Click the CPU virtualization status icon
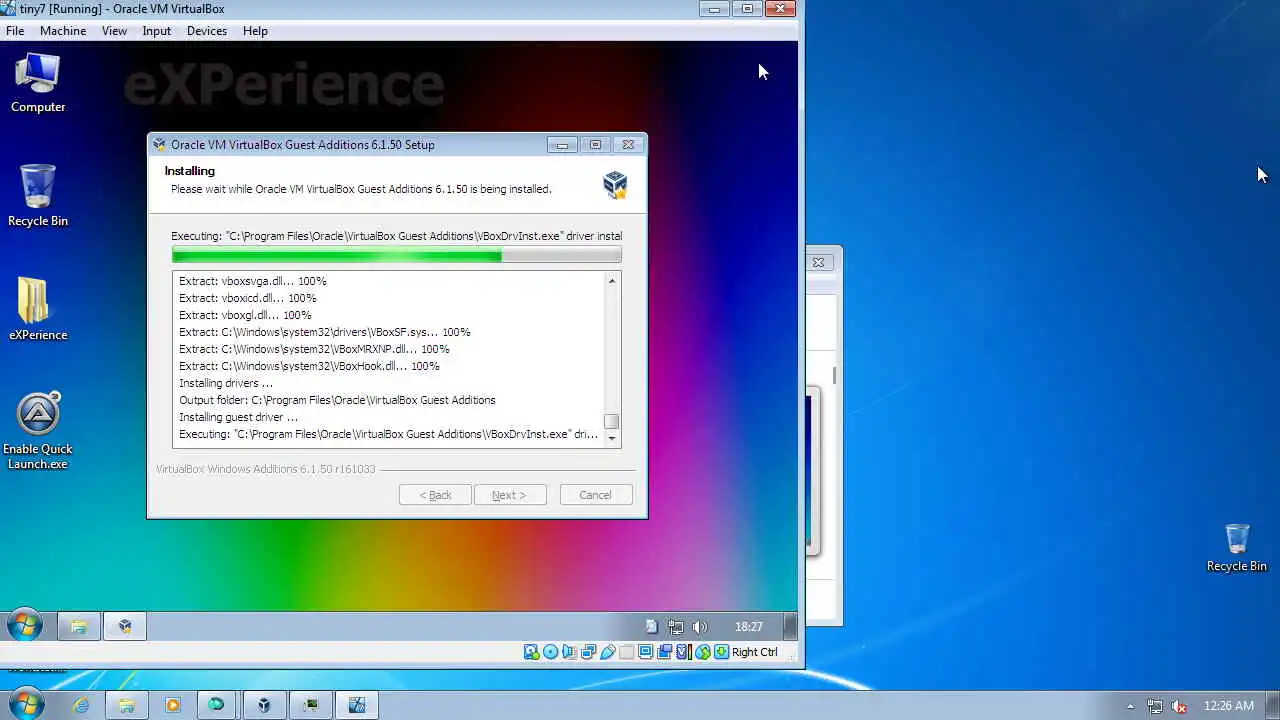The image size is (1280, 720). pos(684,652)
